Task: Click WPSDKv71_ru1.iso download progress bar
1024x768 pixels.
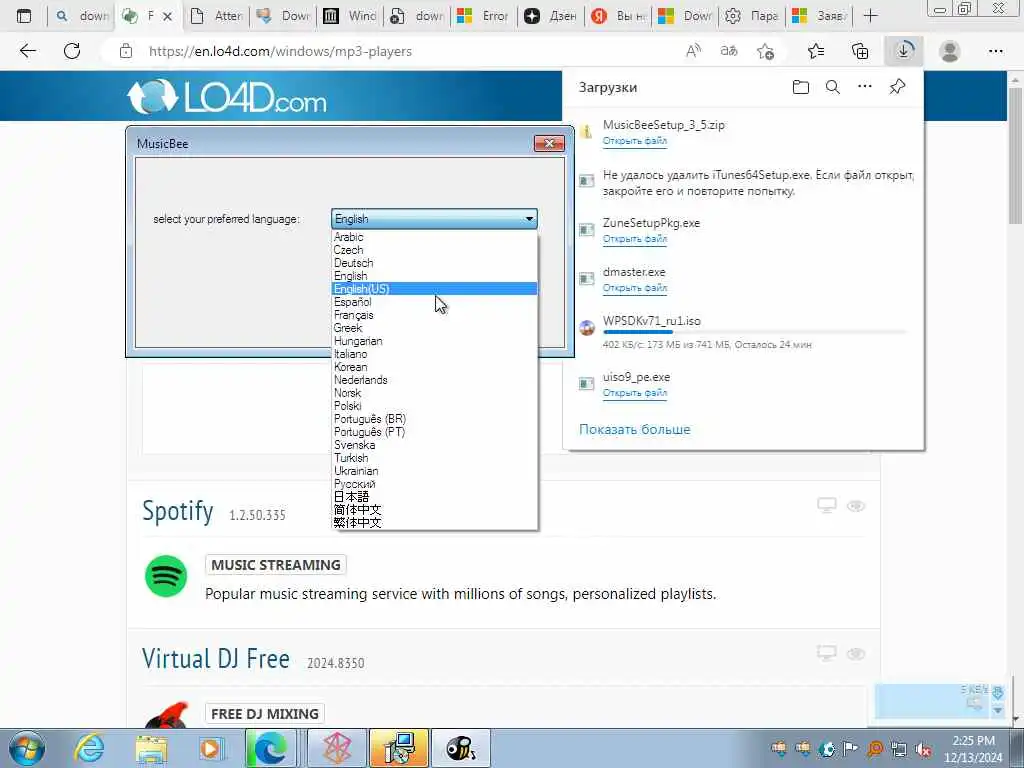Action: pos(754,332)
